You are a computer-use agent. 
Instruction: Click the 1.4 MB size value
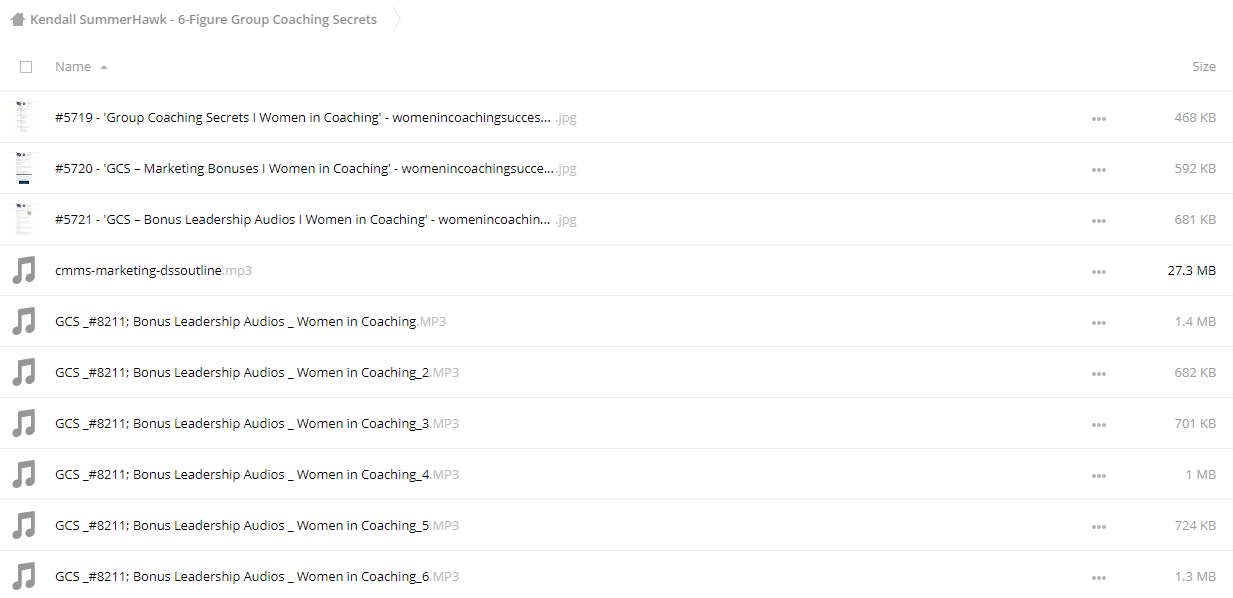point(1196,322)
